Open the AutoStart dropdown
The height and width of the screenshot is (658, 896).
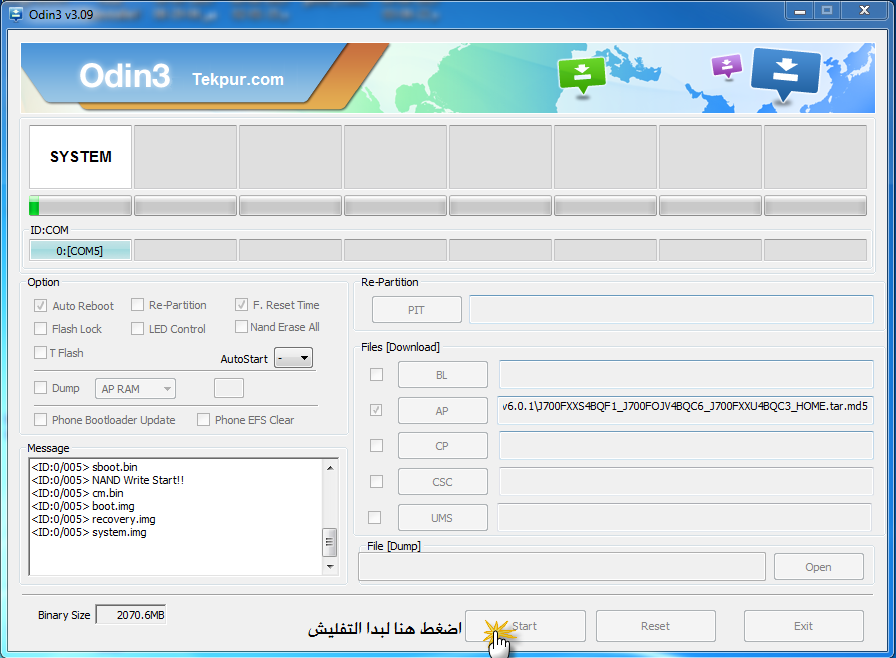click(x=293, y=358)
